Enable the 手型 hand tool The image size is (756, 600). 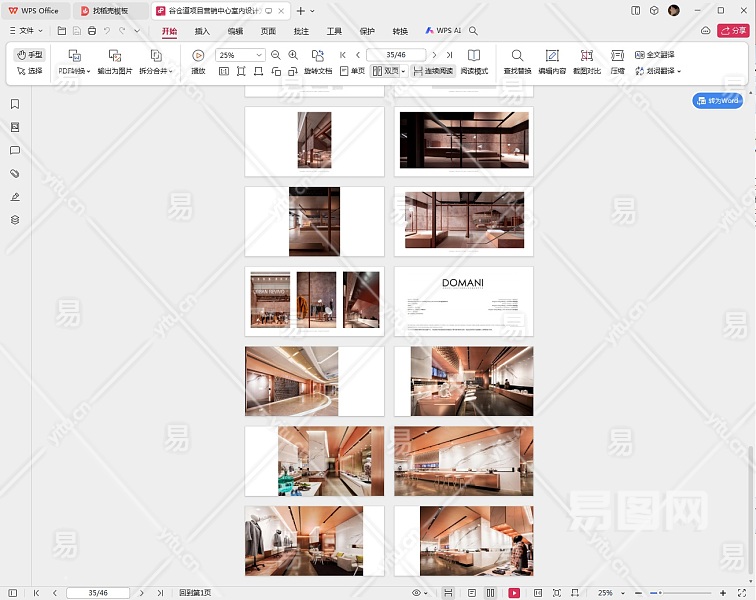[30, 55]
